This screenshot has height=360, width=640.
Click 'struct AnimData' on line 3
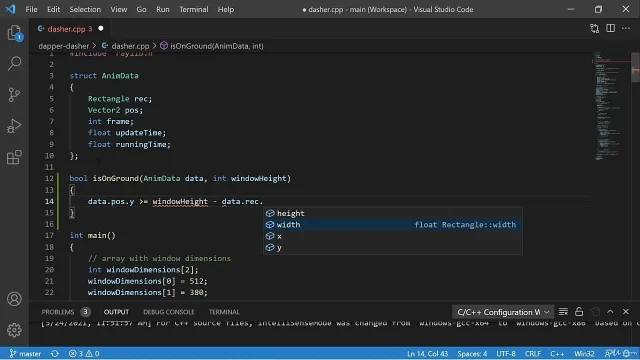104,76
